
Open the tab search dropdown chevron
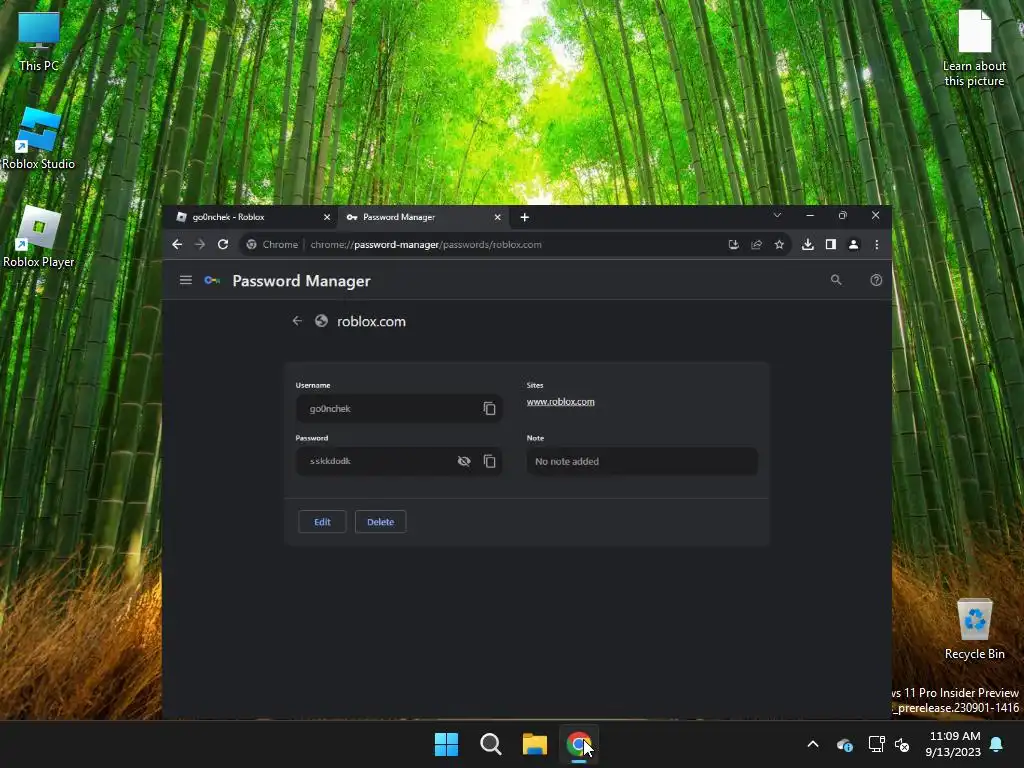[x=777, y=216]
